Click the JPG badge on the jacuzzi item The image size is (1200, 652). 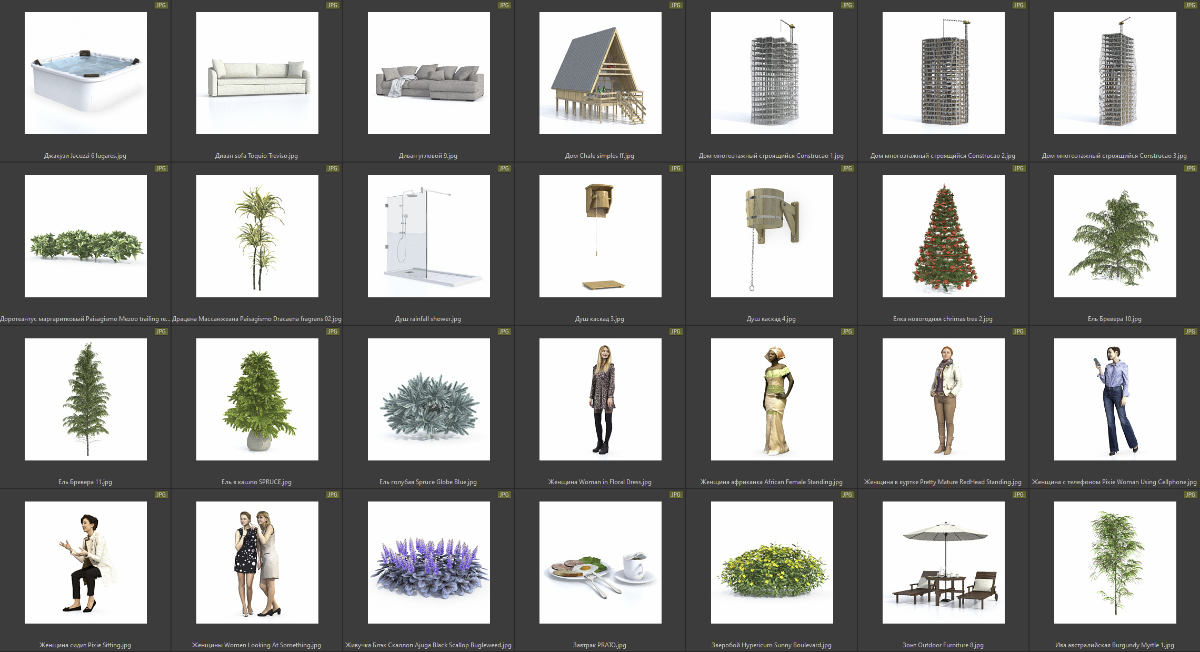tap(161, 5)
